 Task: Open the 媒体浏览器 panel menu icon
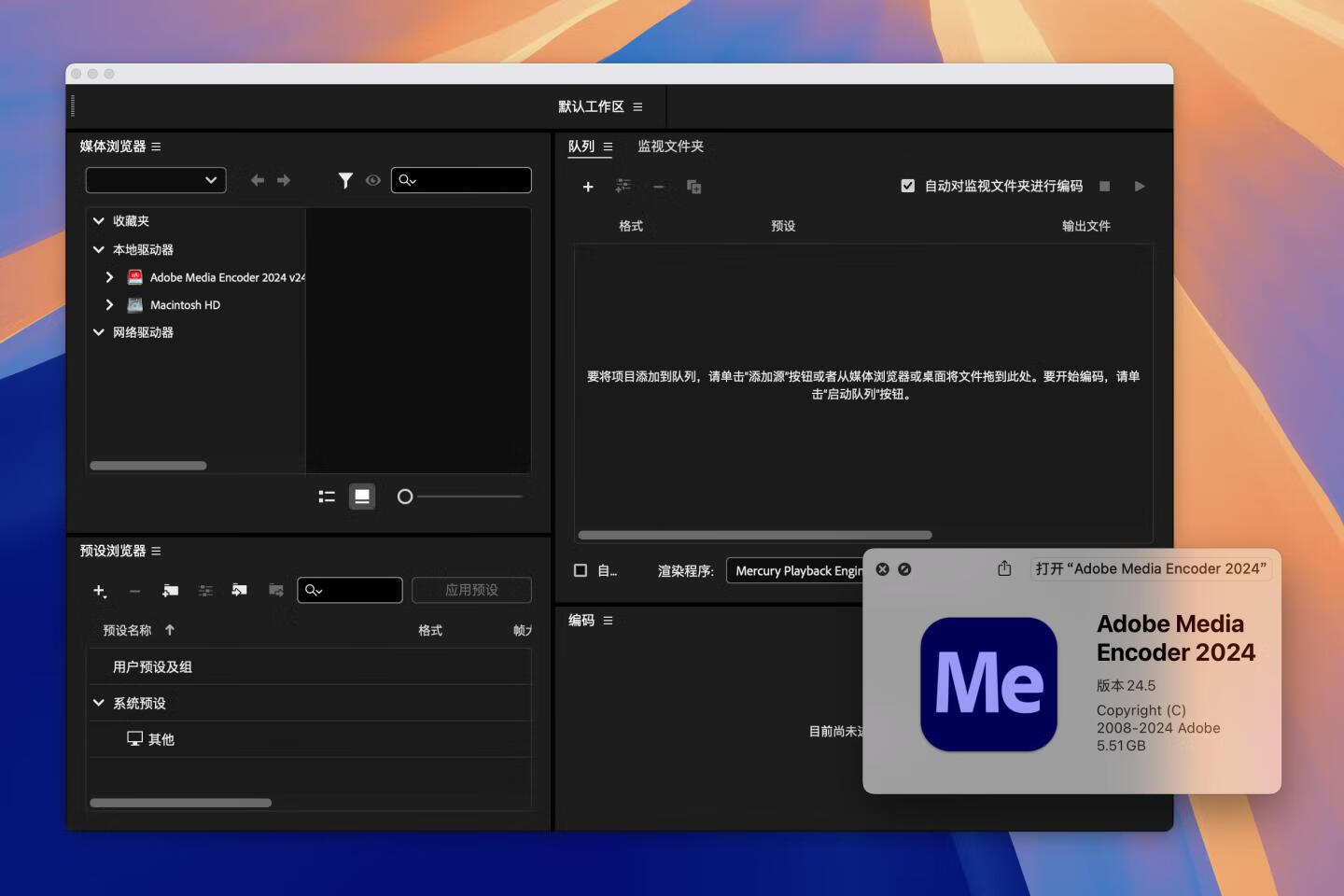tap(156, 147)
